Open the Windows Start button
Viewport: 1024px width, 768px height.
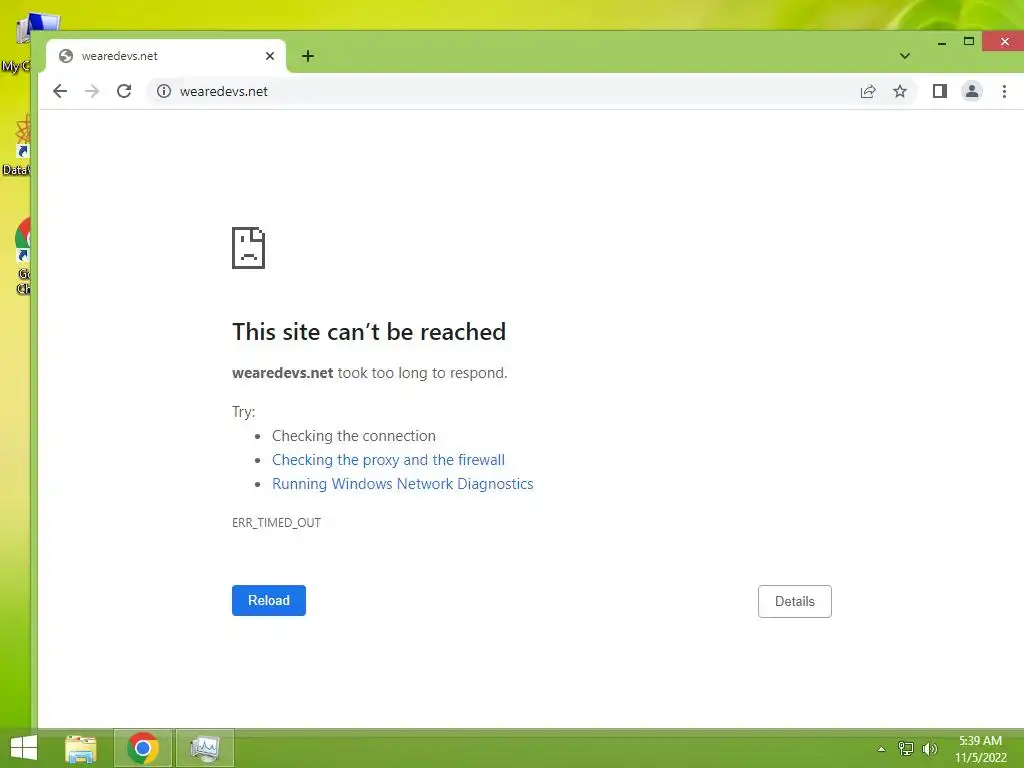point(24,748)
